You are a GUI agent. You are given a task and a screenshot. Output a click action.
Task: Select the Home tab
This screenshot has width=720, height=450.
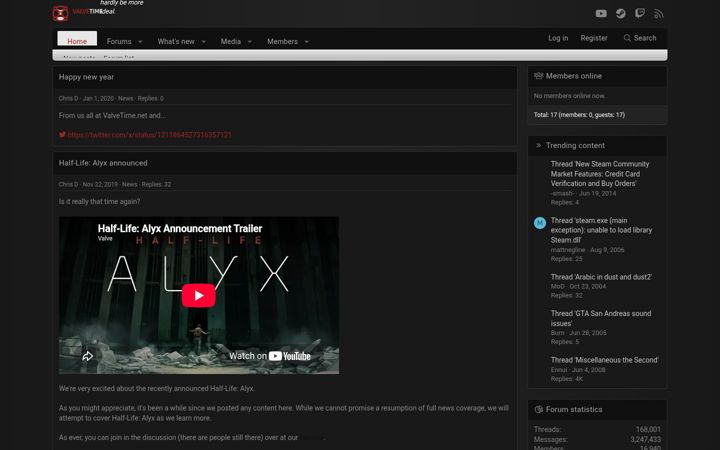(77, 41)
